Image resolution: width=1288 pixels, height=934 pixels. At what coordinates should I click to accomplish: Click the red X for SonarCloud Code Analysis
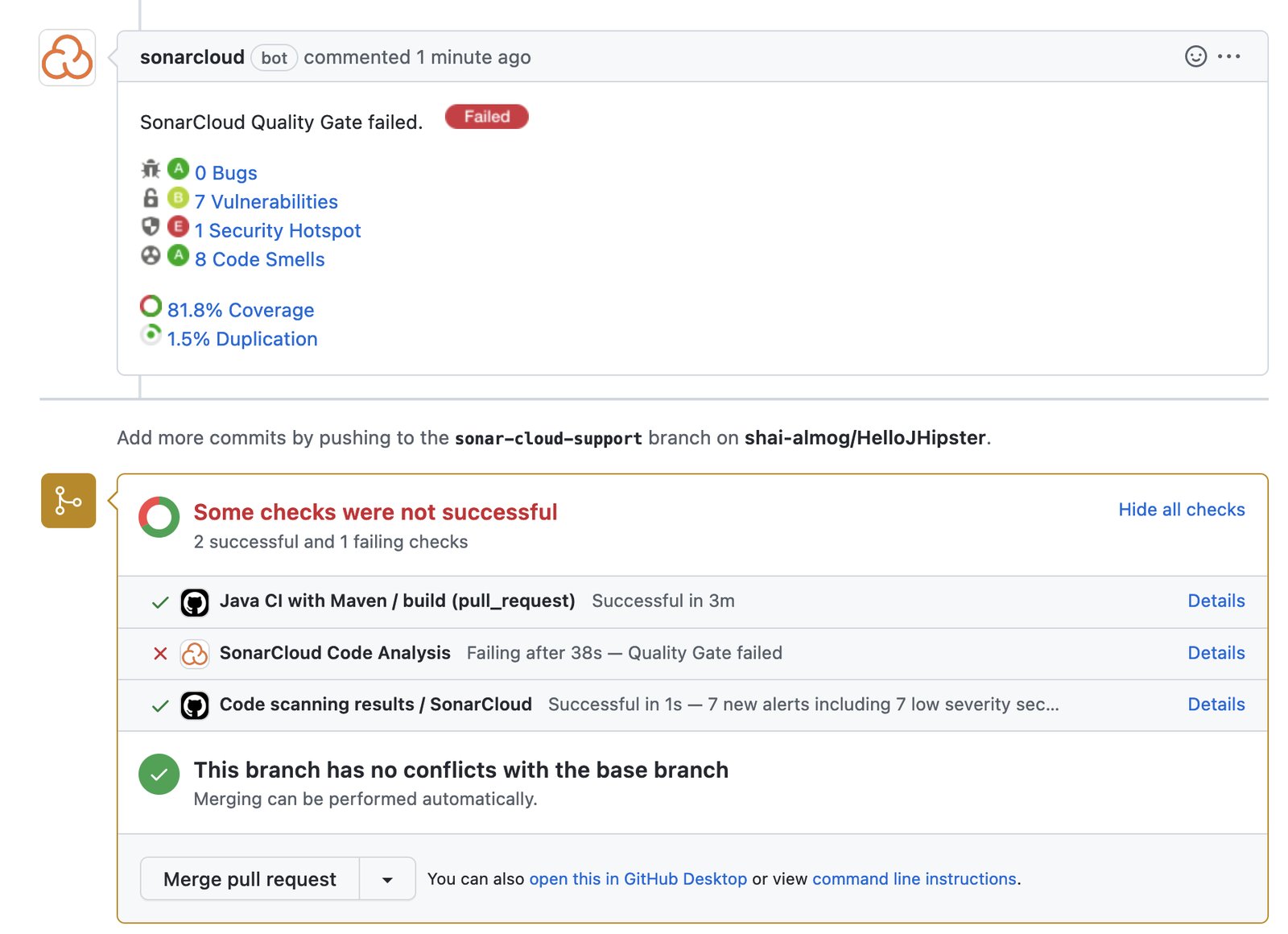pos(160,654)
